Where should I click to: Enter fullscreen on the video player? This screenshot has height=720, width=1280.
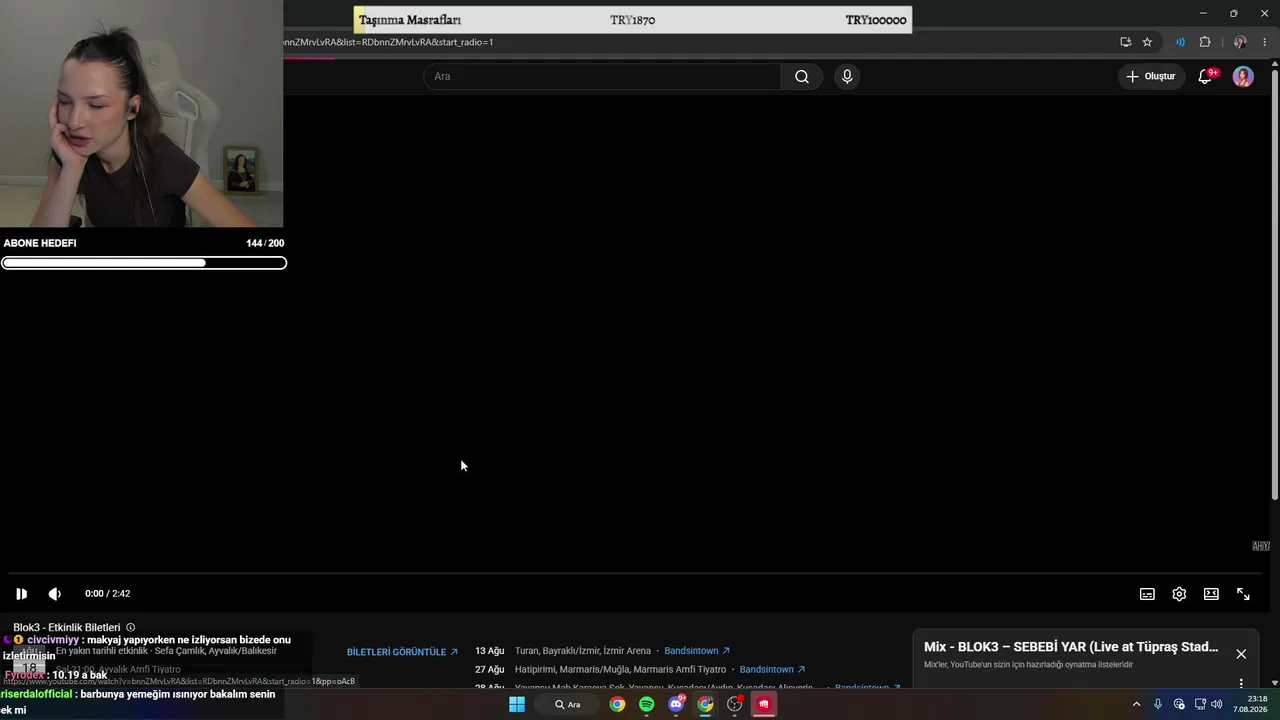coord(1243,594)
